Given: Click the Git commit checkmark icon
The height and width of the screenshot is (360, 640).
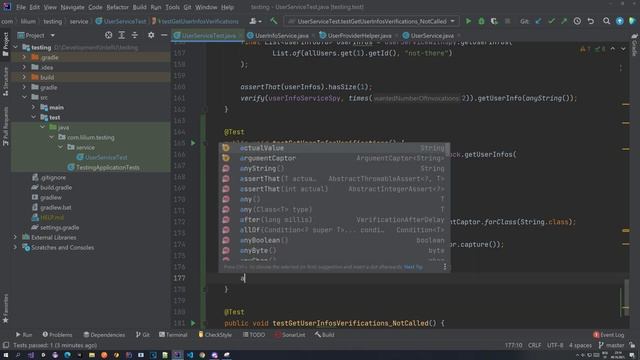Looking at the screenshot, I should click(551, 21).
